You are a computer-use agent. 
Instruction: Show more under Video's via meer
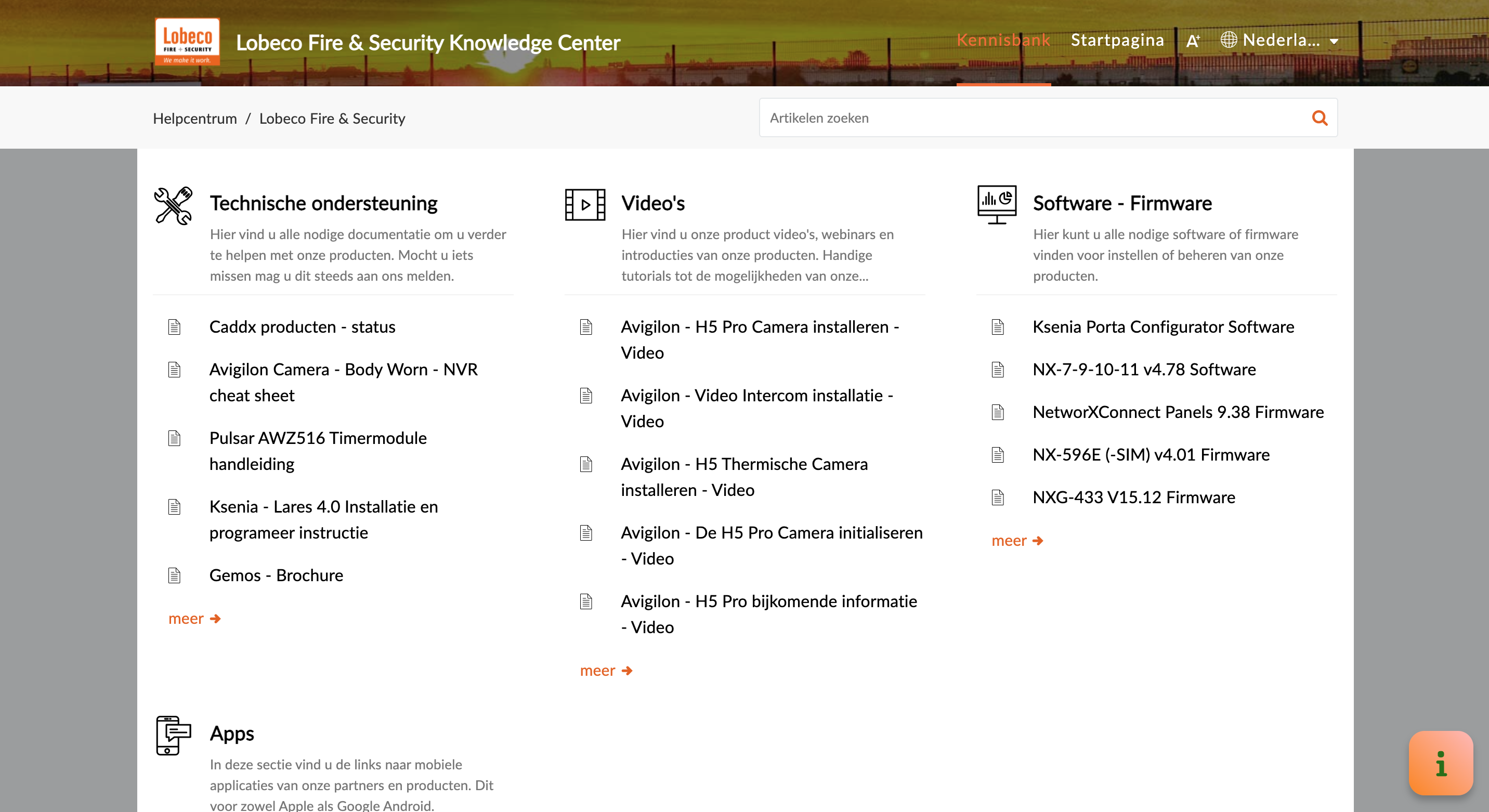[x=606, y=671]
